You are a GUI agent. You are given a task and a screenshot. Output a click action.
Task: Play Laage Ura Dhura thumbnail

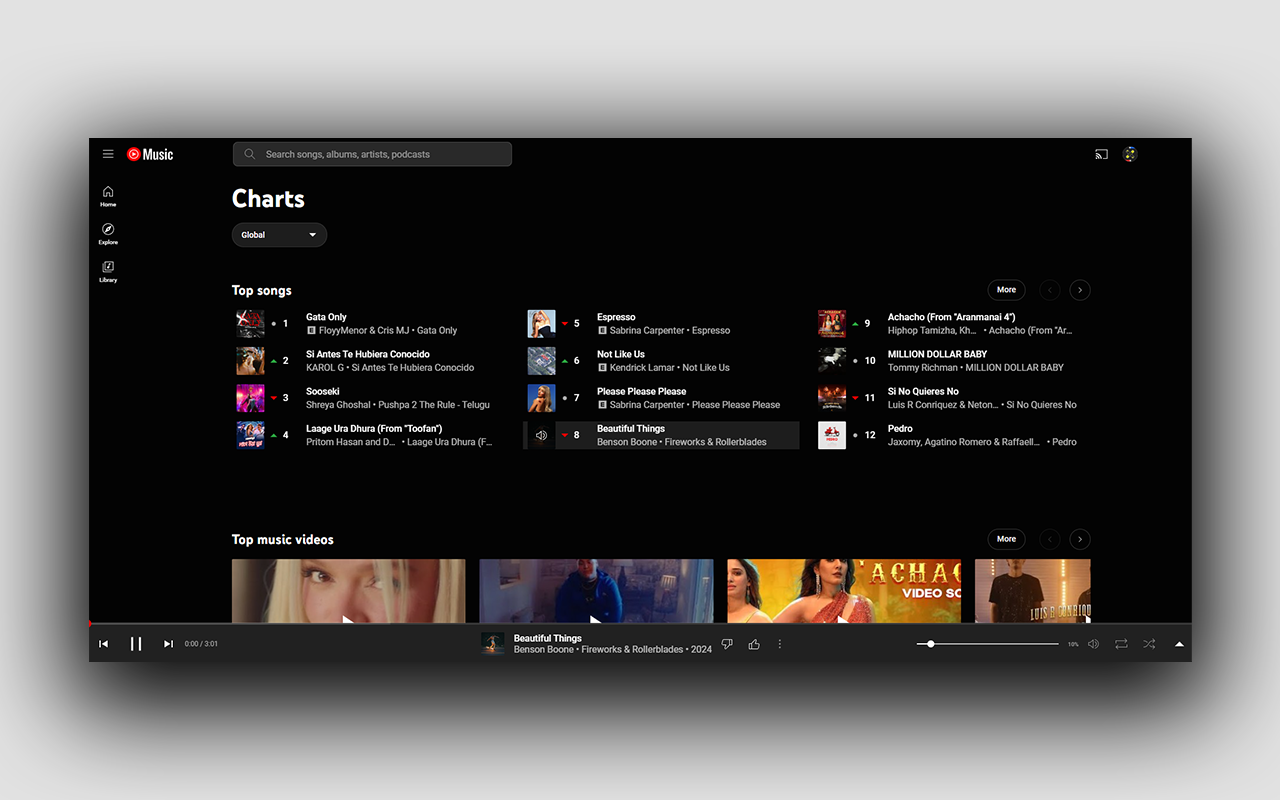(x=250, y=435)
